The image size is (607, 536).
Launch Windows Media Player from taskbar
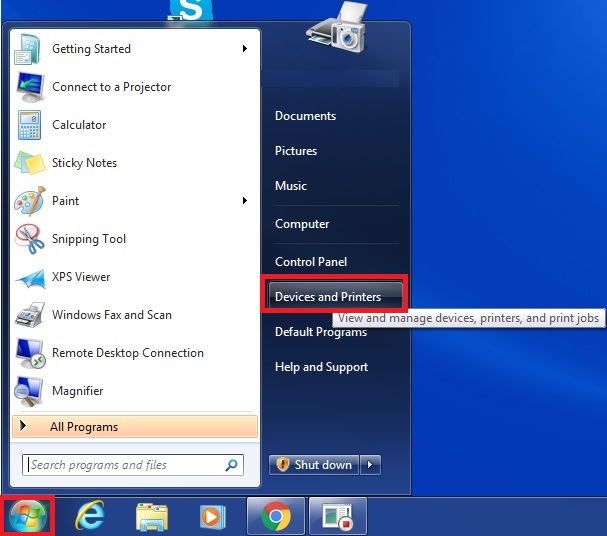point(212,516)
